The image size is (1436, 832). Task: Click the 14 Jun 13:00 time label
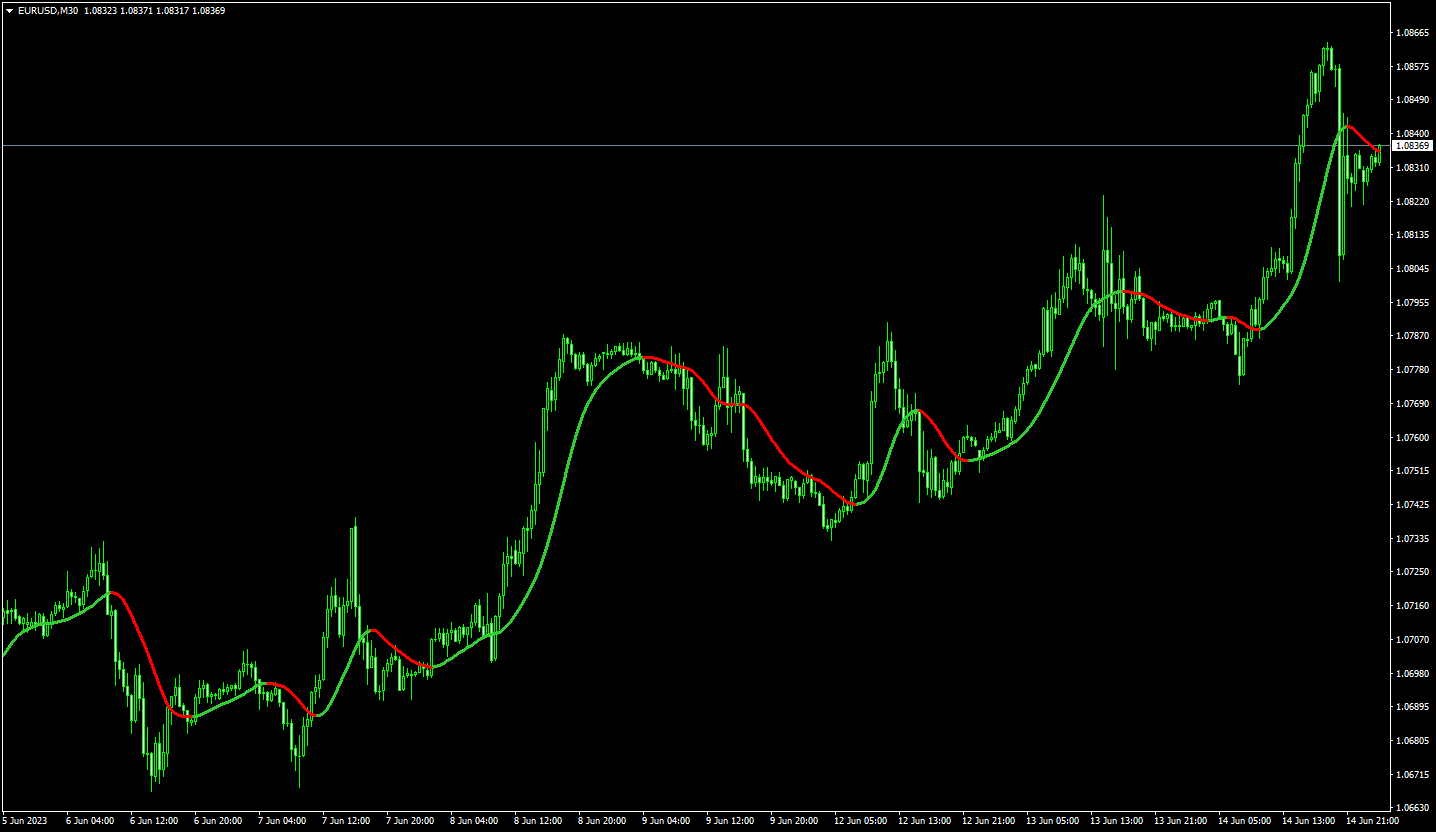(1308, 821)
